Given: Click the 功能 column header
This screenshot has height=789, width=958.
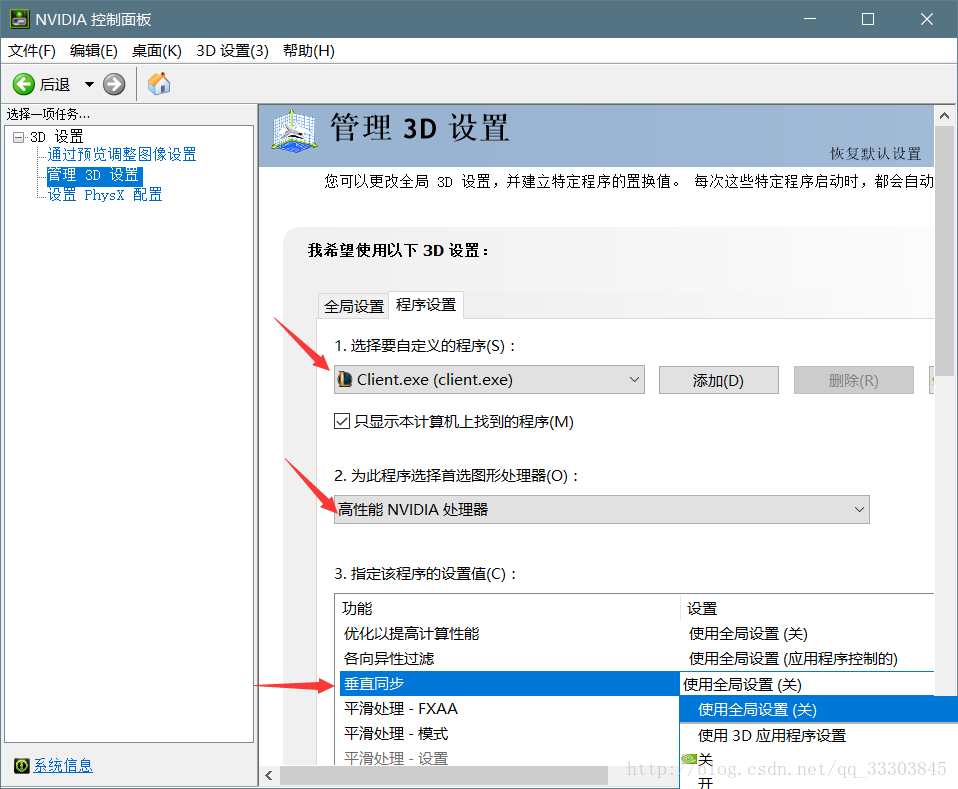Looking at the screenshot, I should click(508, 608).
